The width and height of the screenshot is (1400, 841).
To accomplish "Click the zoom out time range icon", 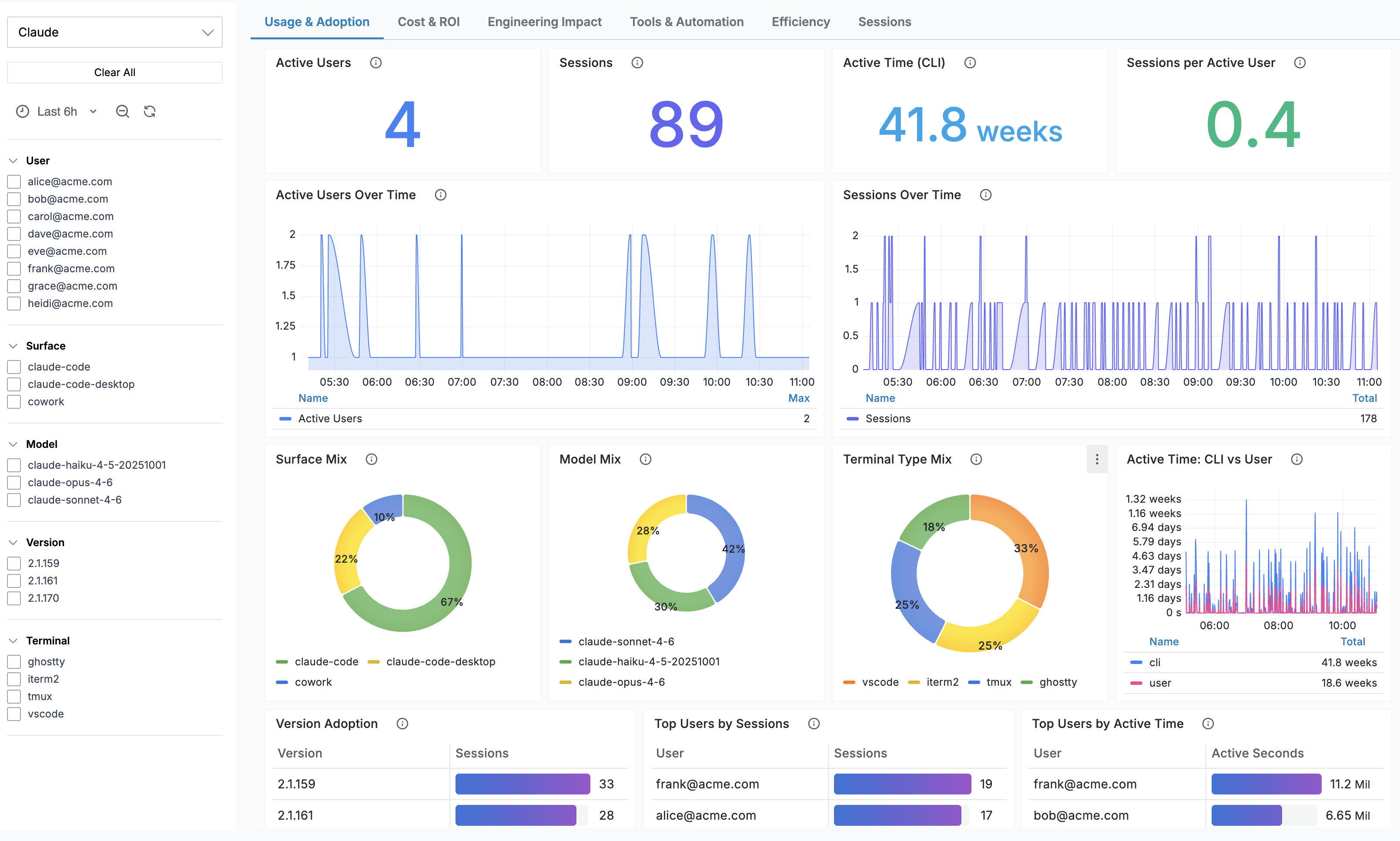I will (x=122, y=112).
